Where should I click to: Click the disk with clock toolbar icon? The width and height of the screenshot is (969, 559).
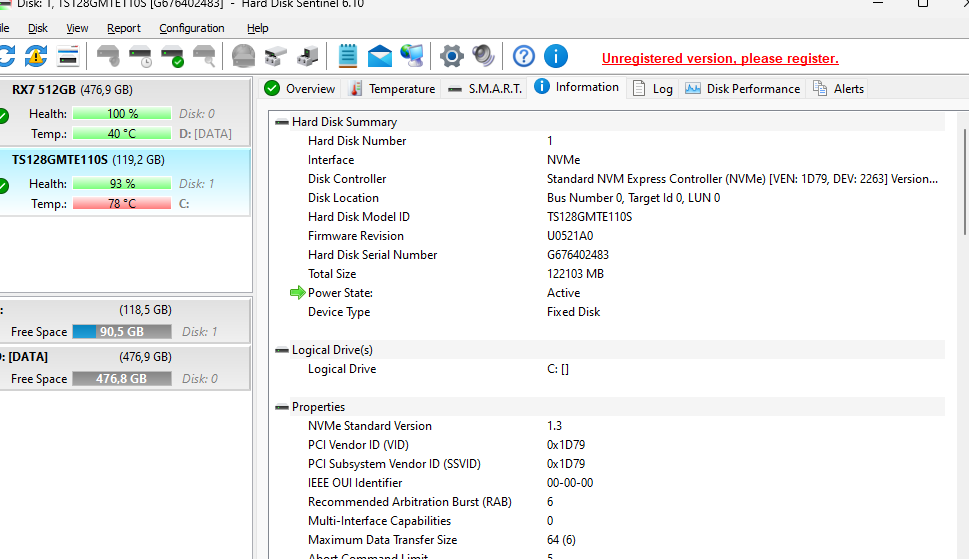[x=141, y=56]
